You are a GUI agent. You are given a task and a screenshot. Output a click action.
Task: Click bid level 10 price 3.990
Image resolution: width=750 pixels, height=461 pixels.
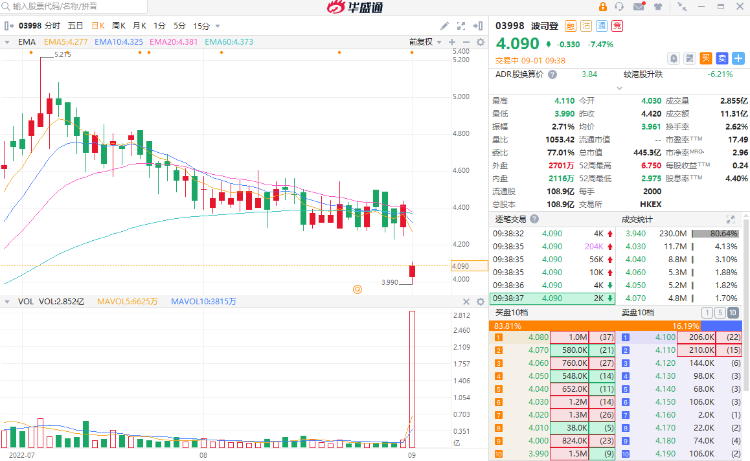pos(538,453)
